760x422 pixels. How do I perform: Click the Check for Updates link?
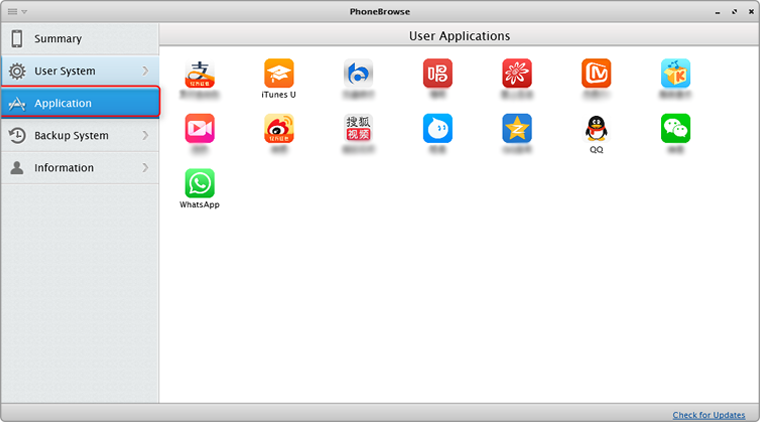(x=708, y=415)
